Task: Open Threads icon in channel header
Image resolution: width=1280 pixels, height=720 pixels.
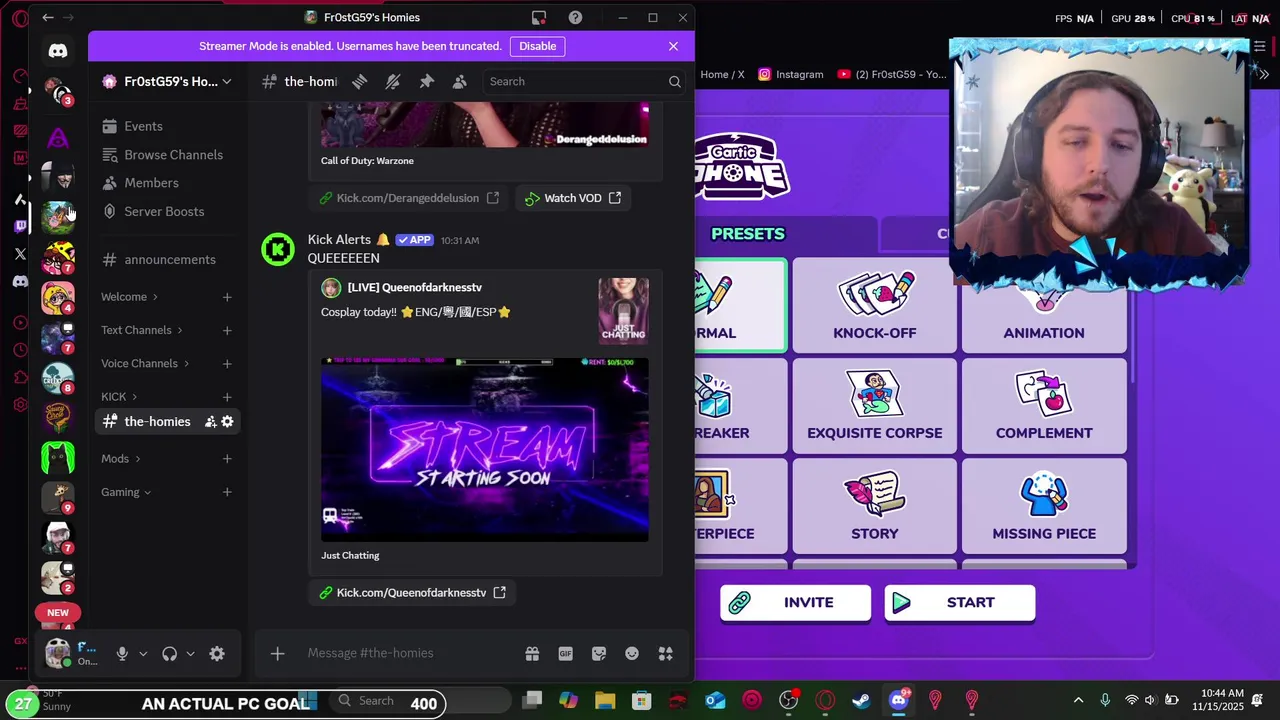Action: [360, 82]
